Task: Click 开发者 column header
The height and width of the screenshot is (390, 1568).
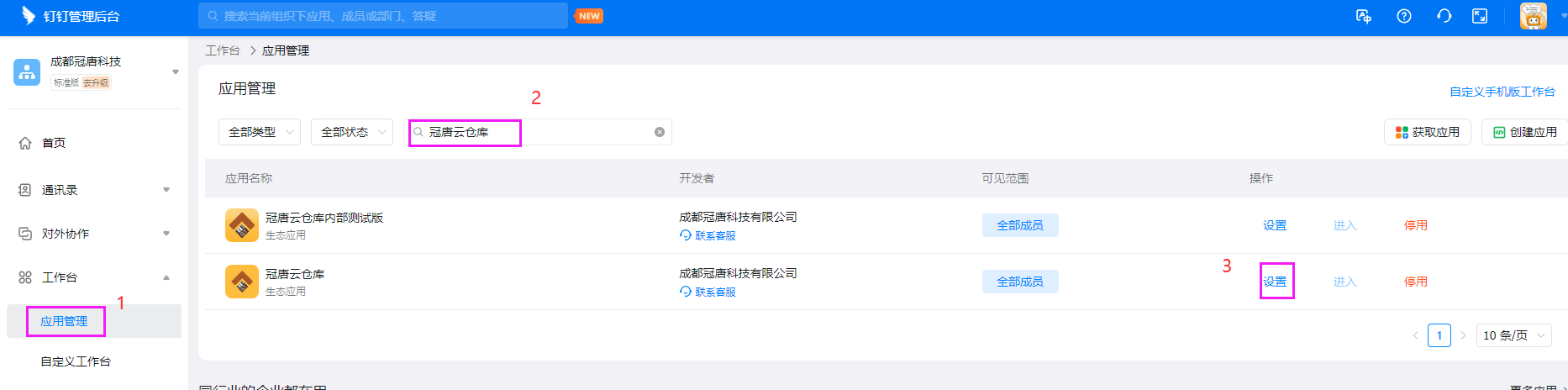Action: [x=697, y=178]
